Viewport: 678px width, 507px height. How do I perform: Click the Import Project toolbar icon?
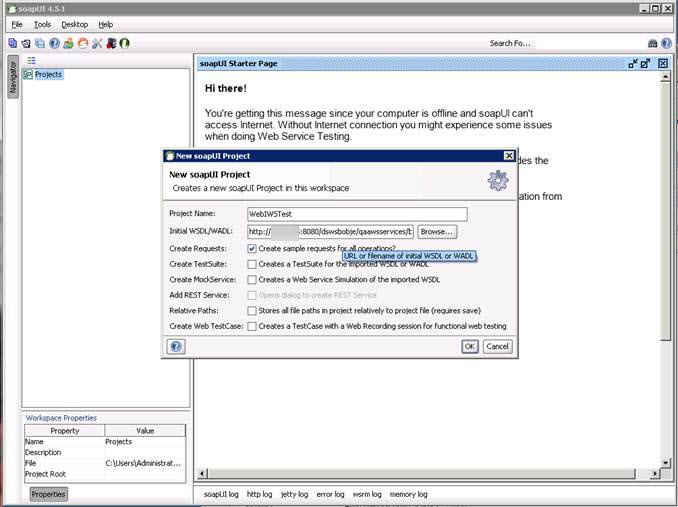pyautogui.click(x=26, y=43)
